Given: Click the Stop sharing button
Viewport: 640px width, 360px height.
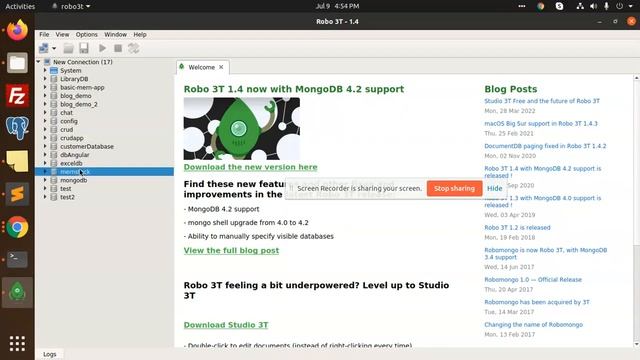Looking at the screenshot, I should 454,189.
